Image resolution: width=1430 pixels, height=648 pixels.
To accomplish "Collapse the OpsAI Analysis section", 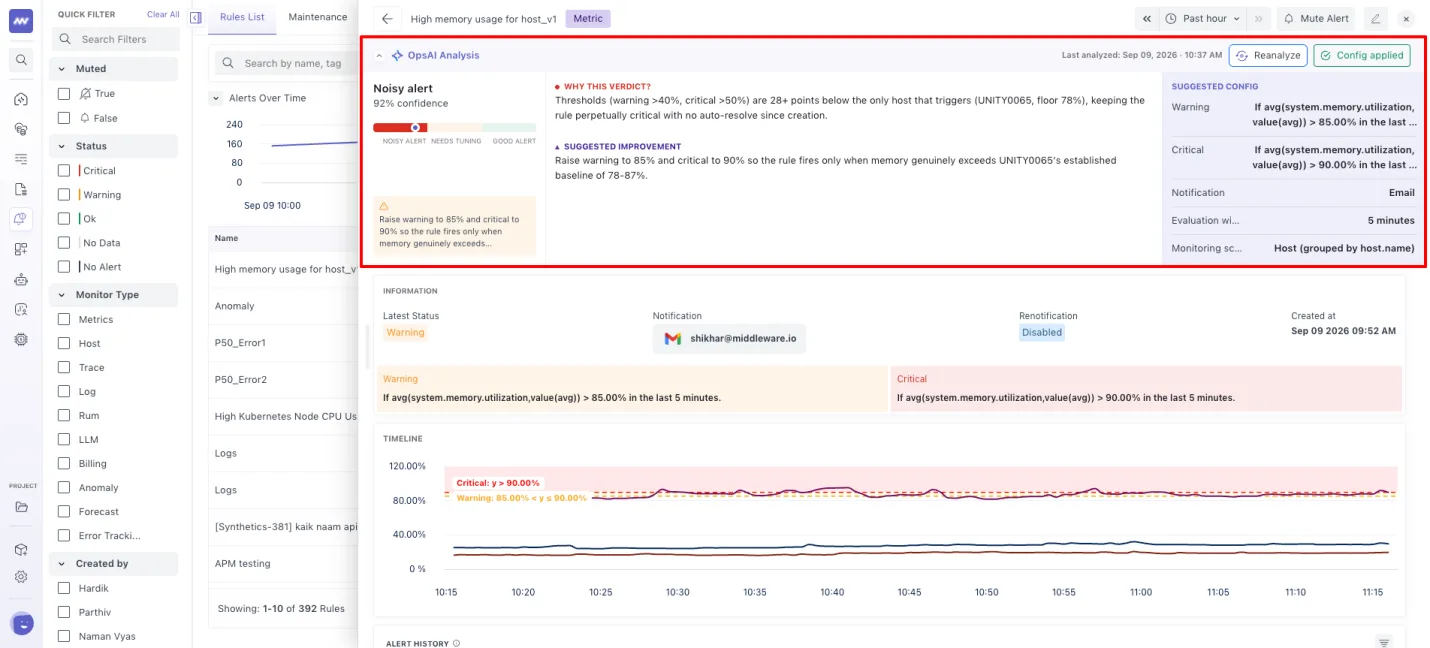I will [x=380, y=56].
